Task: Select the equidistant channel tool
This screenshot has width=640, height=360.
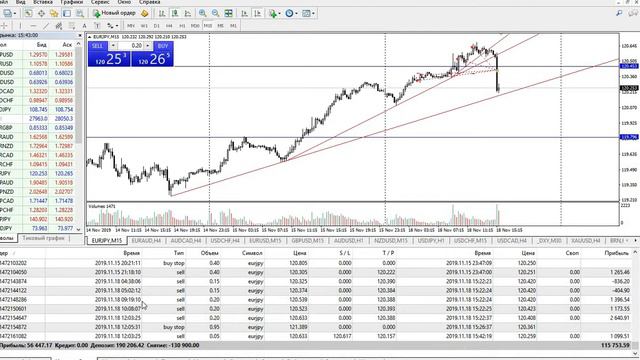Action: click(x=59, y=26)
